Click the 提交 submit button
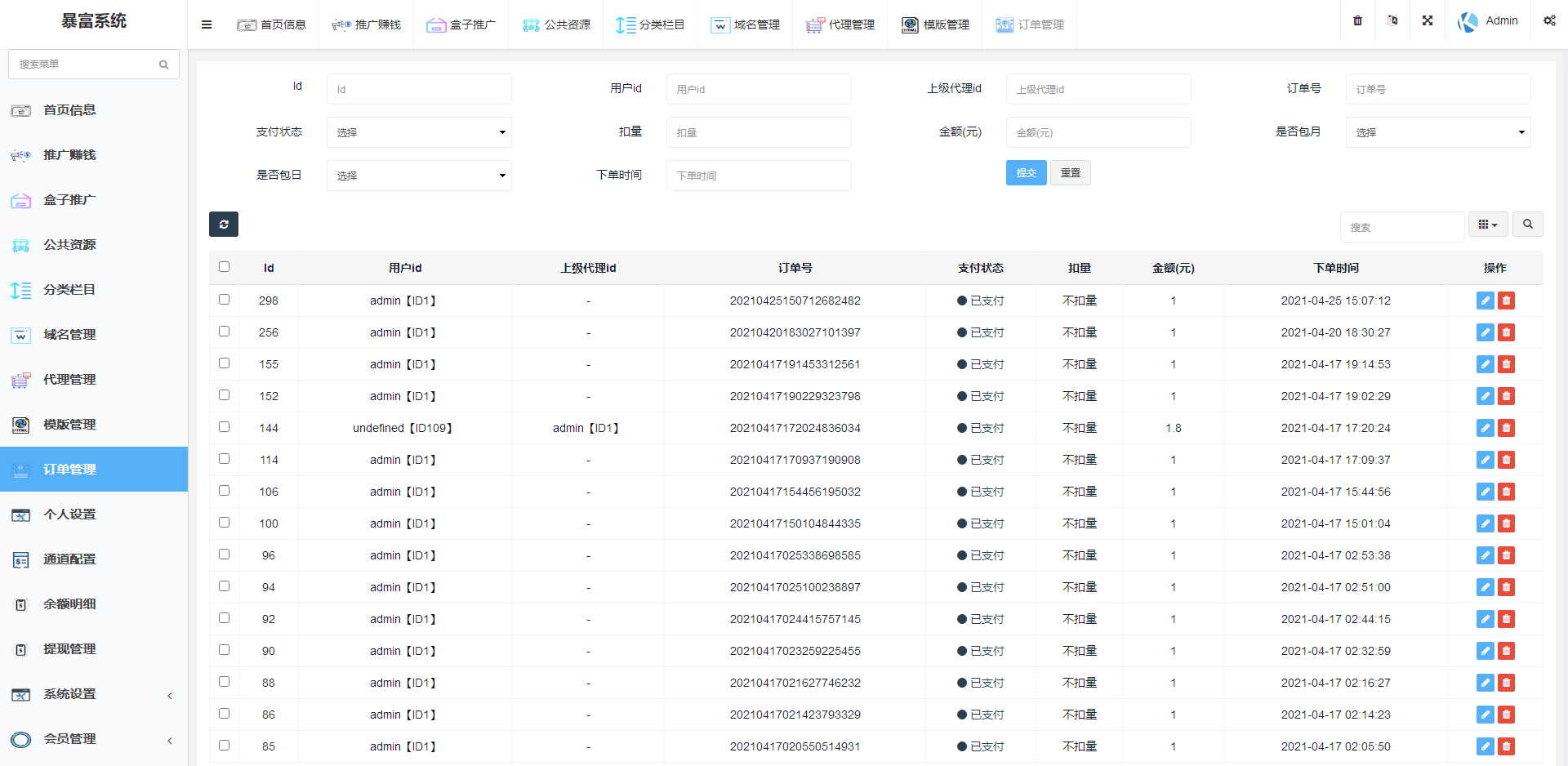1568x766 pixels. [x=1026, y=172]
